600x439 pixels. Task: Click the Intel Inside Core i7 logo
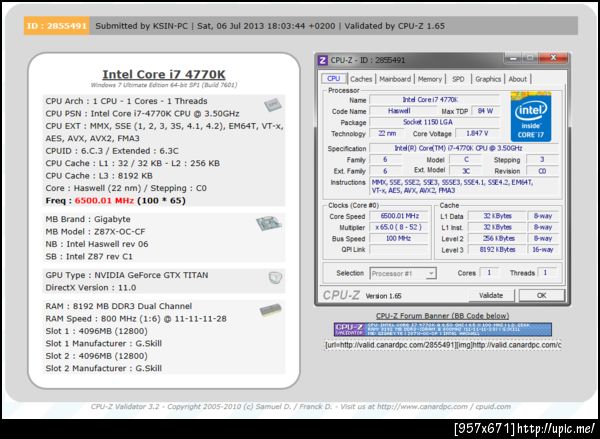point(531,117)
